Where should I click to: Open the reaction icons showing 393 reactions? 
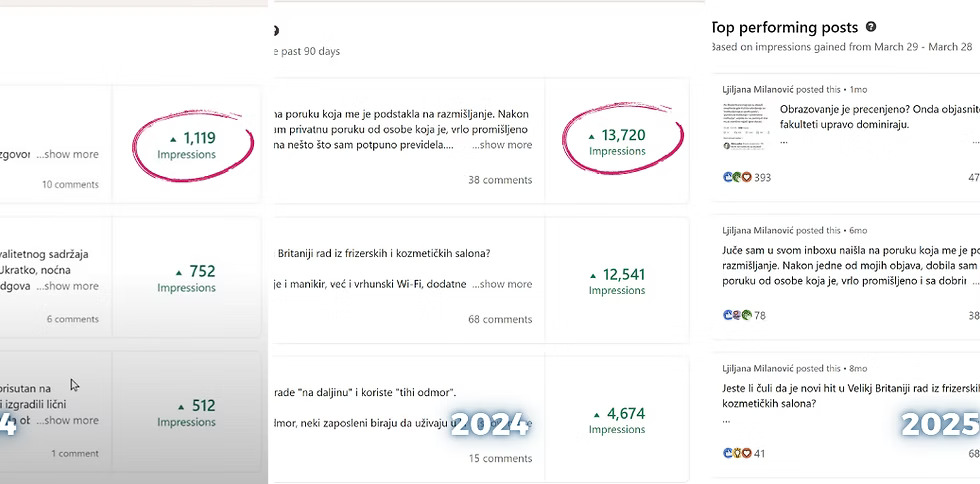737,177
